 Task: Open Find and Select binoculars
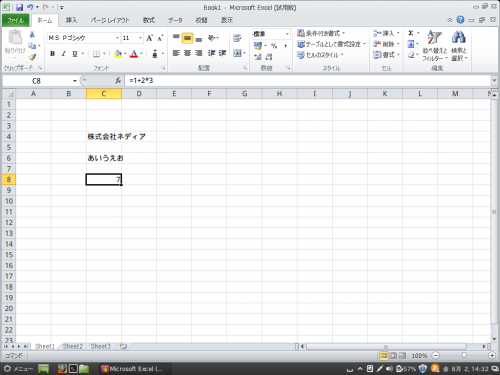coord(459,46)
